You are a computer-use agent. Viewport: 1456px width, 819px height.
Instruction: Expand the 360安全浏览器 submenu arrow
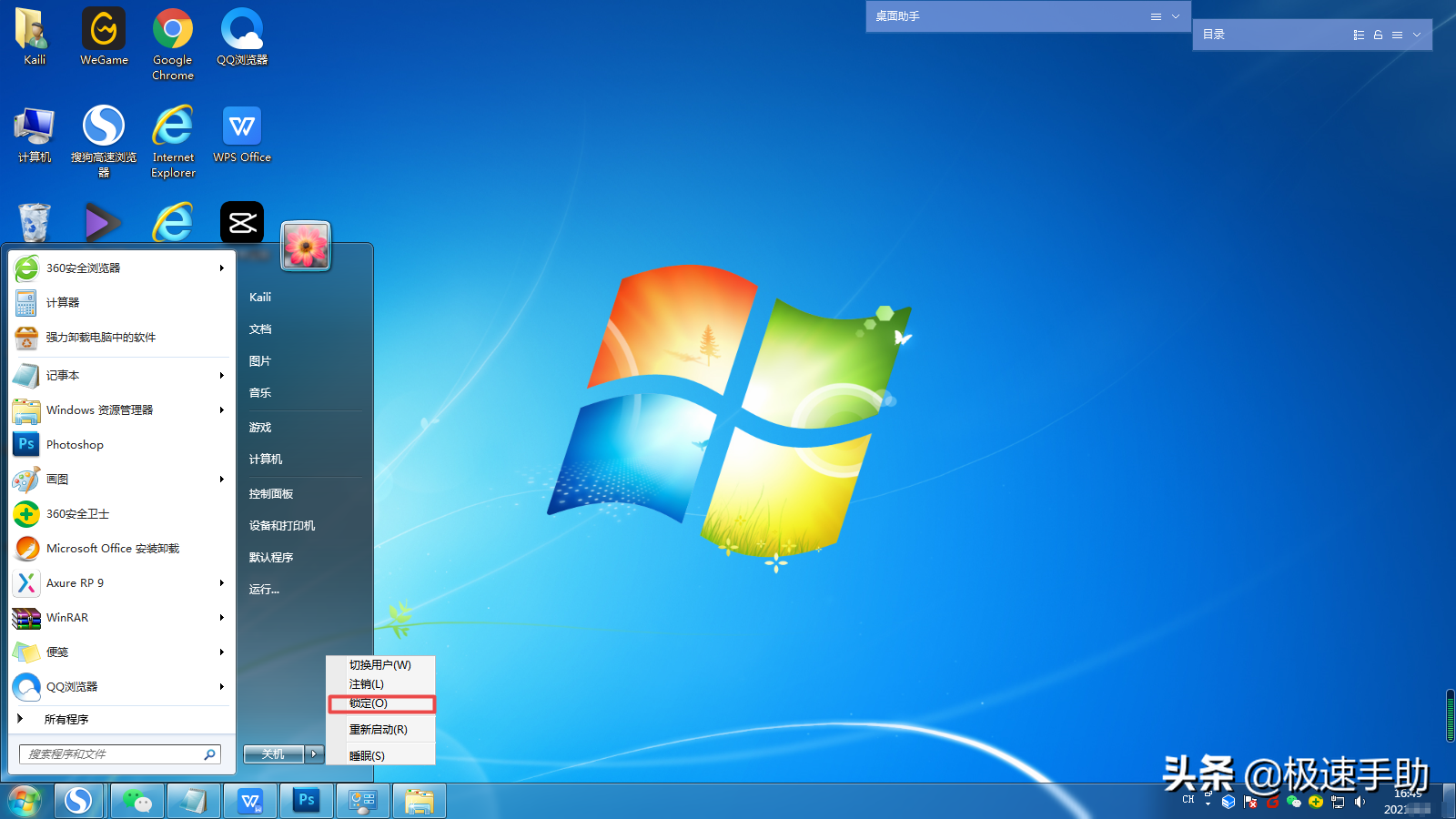tap(221, 268)
